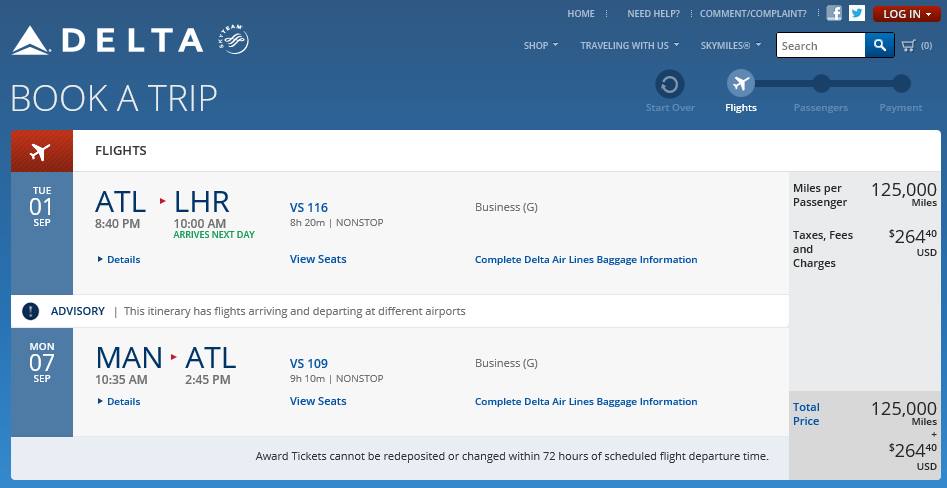Viewport: 947px width, 488px height.
Task: Go to the Home menu link
Action: [581, 14]
